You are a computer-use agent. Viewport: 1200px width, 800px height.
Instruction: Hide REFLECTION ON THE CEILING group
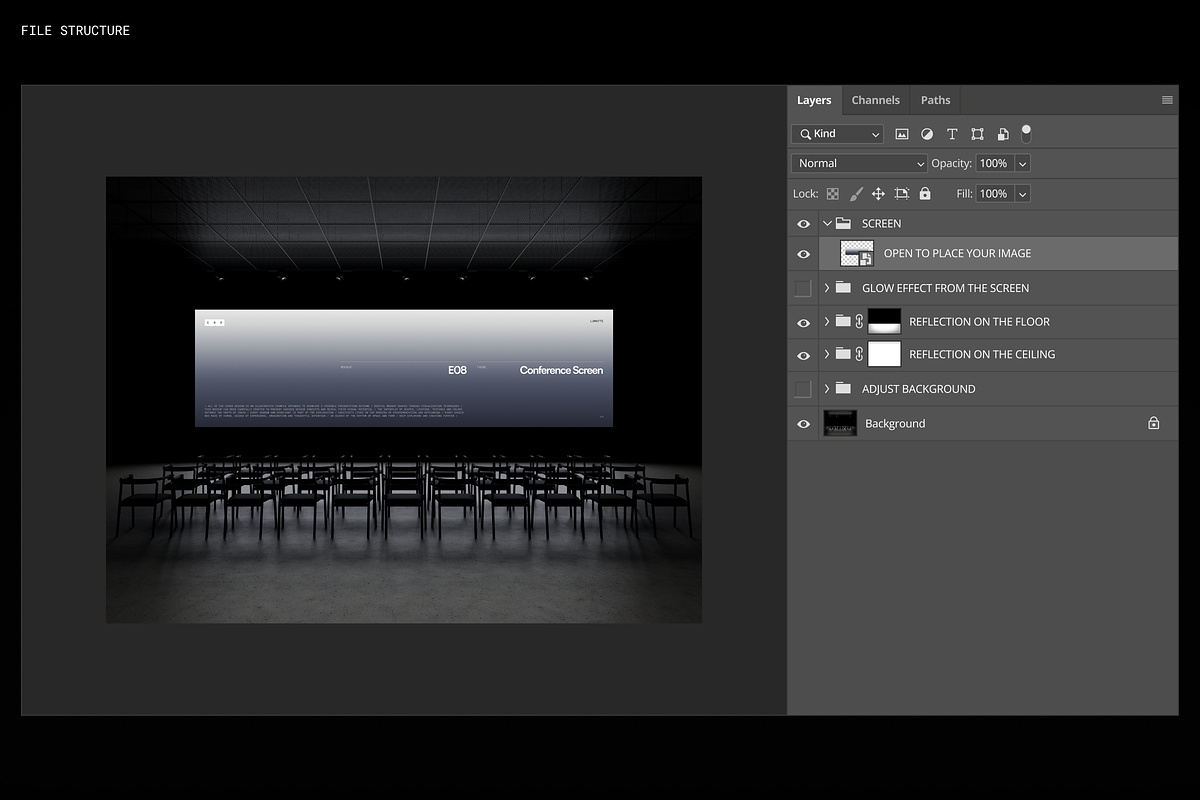(x=803, y=355)
